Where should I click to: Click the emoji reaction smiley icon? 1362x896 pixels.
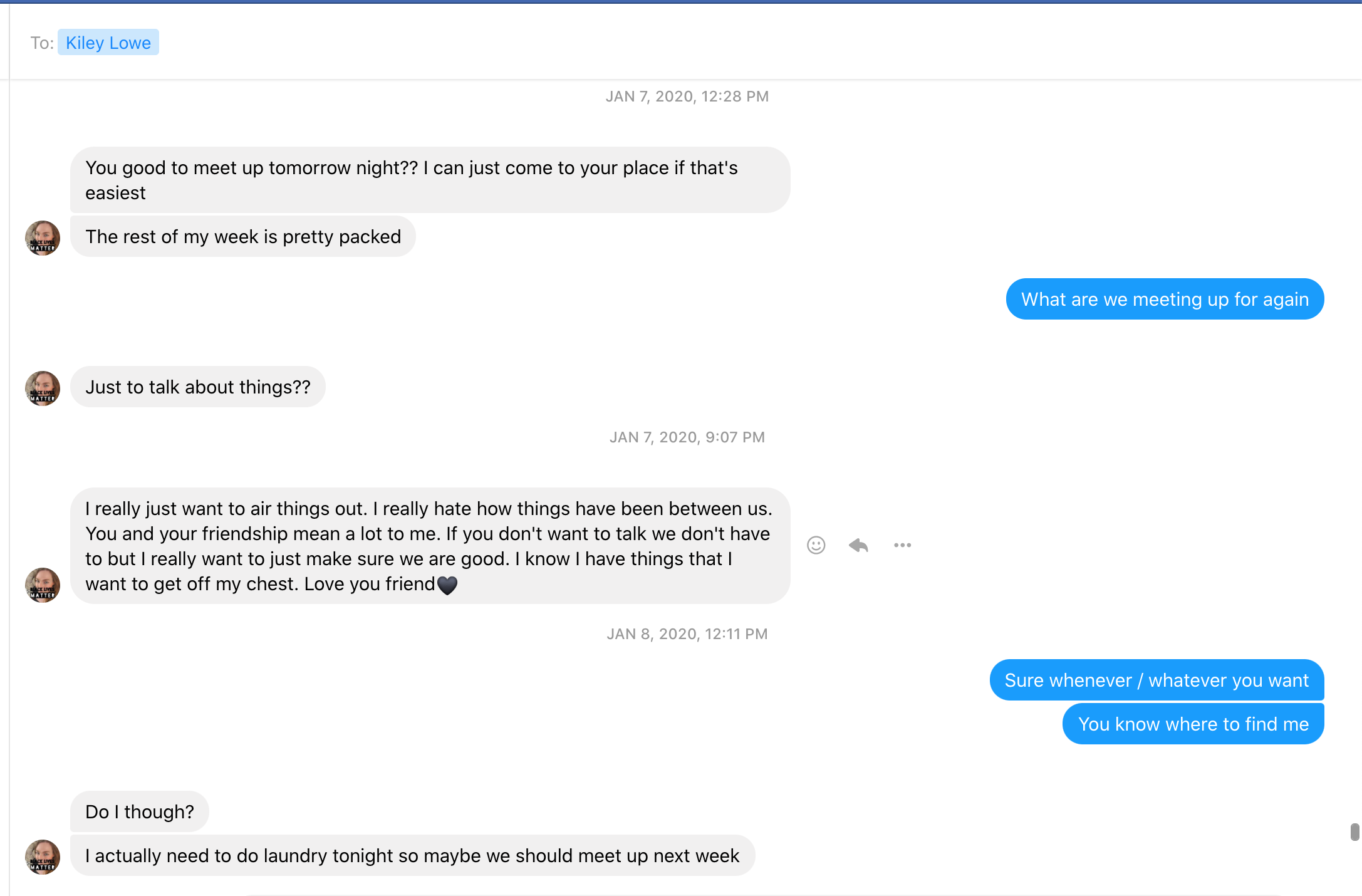tap(816, 545)
